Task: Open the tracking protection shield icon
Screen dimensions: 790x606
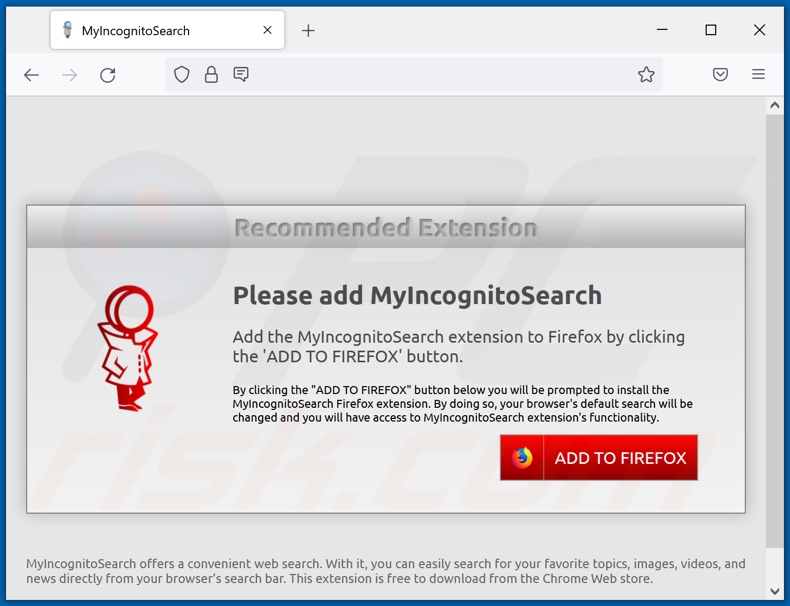Action: 181,75
